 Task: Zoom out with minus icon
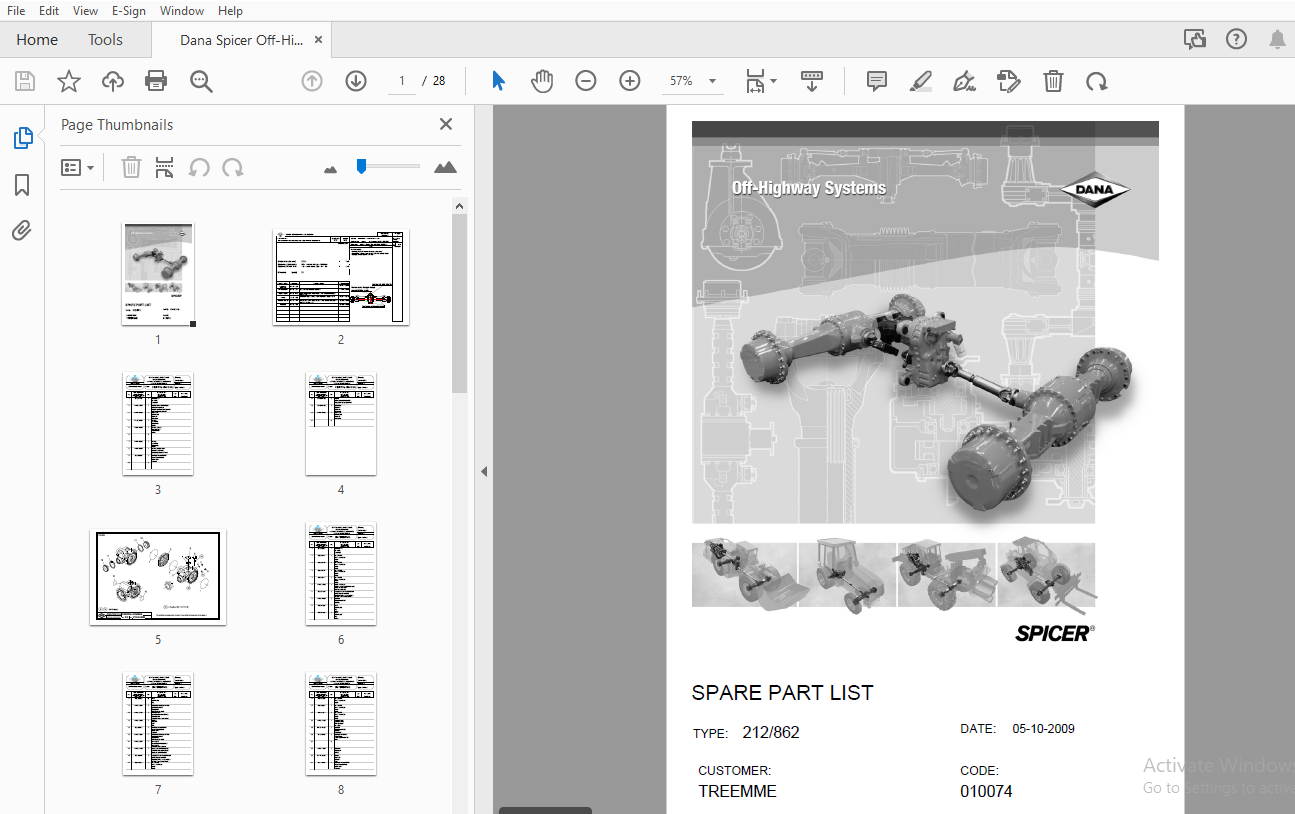tap(586, 81)
